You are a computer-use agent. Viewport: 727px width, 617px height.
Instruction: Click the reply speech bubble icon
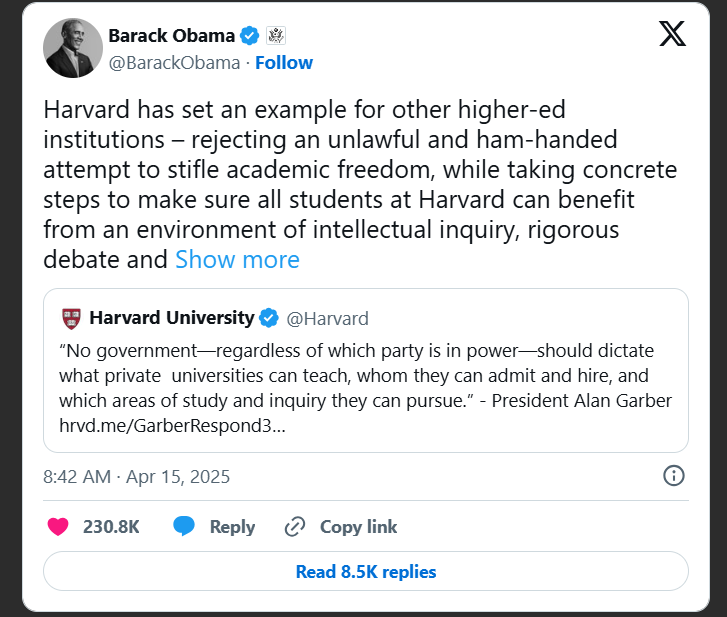point(183,527)
